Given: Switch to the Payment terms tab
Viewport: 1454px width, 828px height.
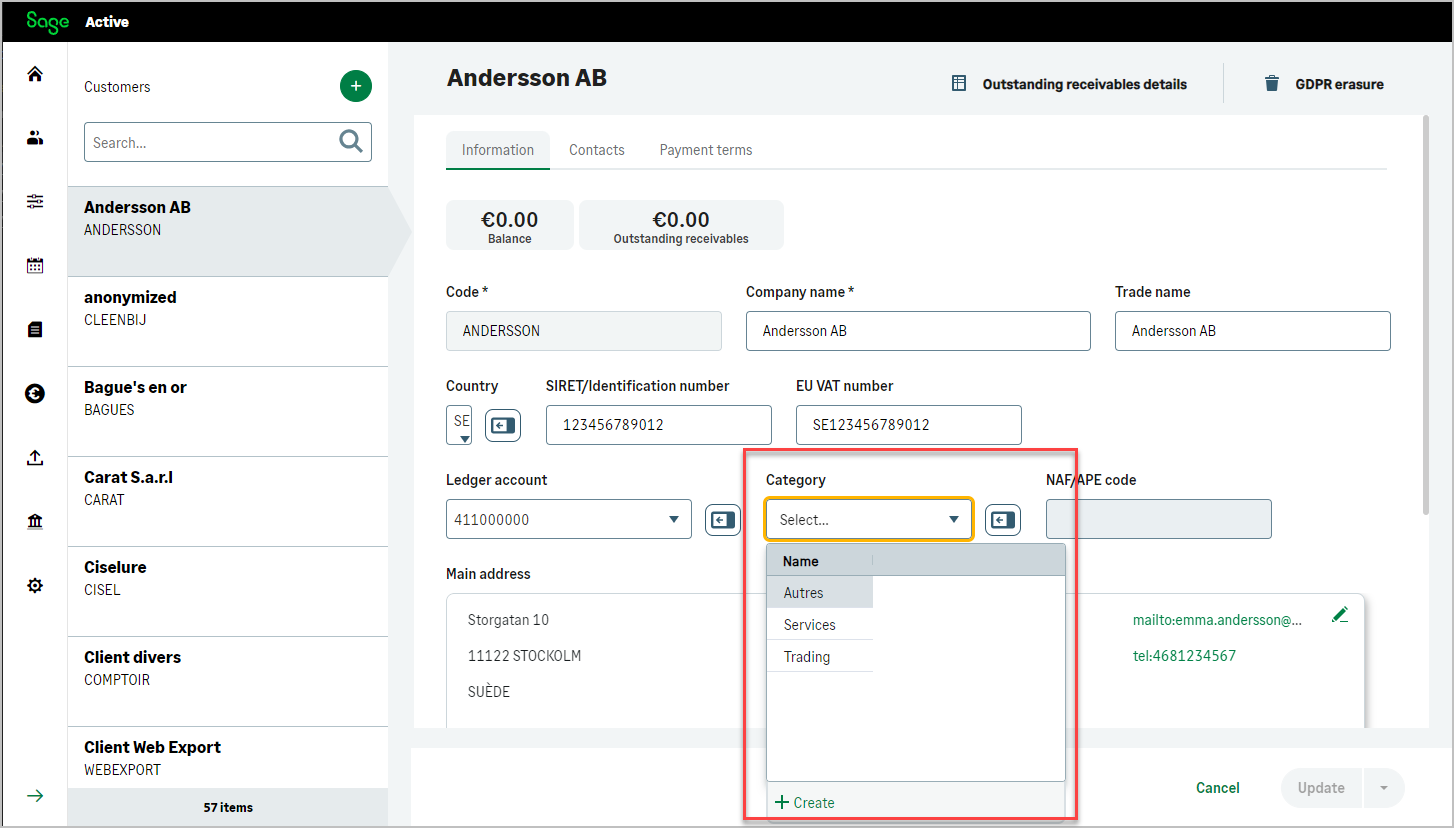Looking at the screenshot, I should point(706,150).
